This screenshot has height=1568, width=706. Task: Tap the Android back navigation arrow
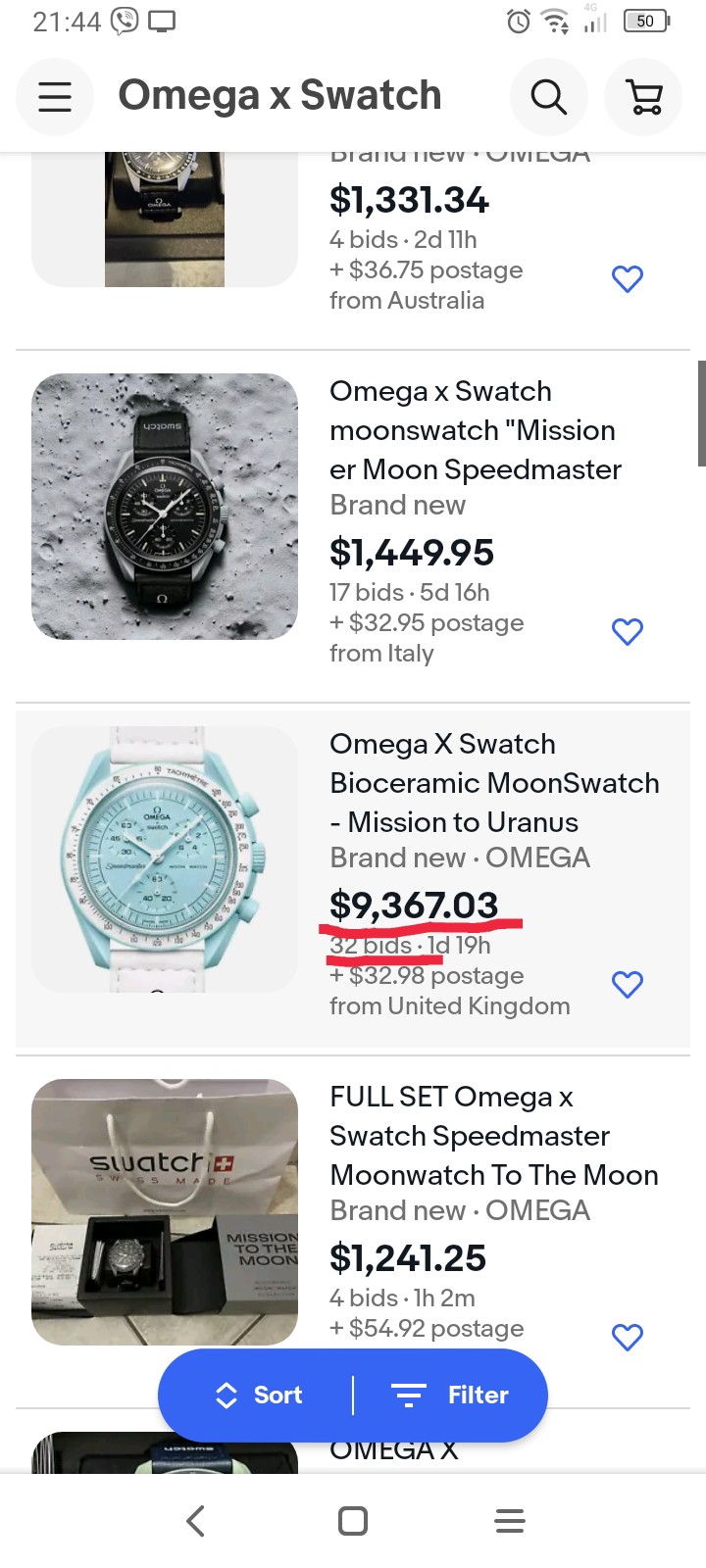(195, 1521)
